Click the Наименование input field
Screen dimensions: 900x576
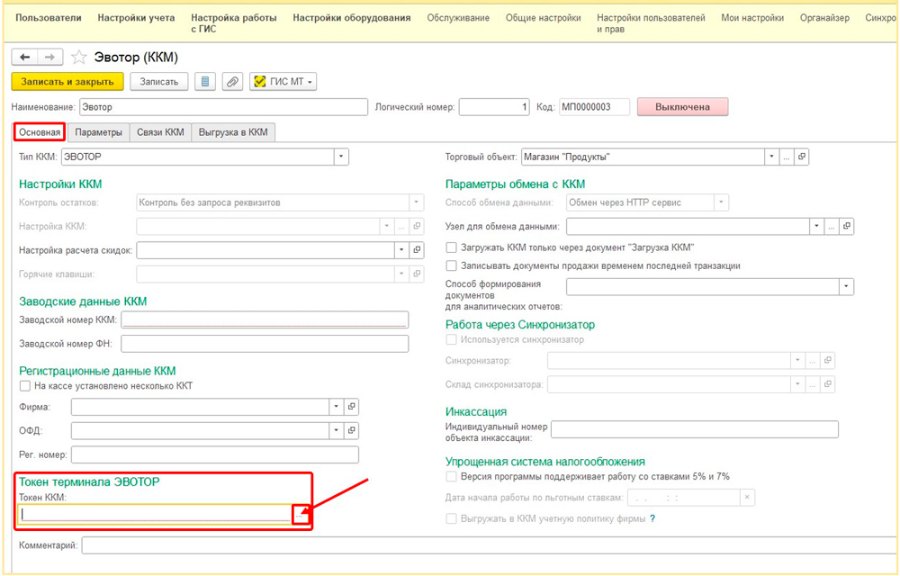coord(223,107)
